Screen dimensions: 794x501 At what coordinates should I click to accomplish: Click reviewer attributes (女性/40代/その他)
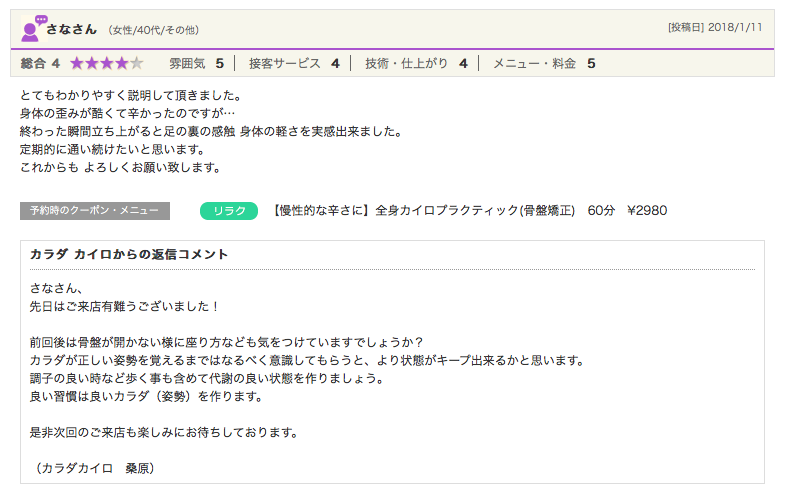coord(153,30)
